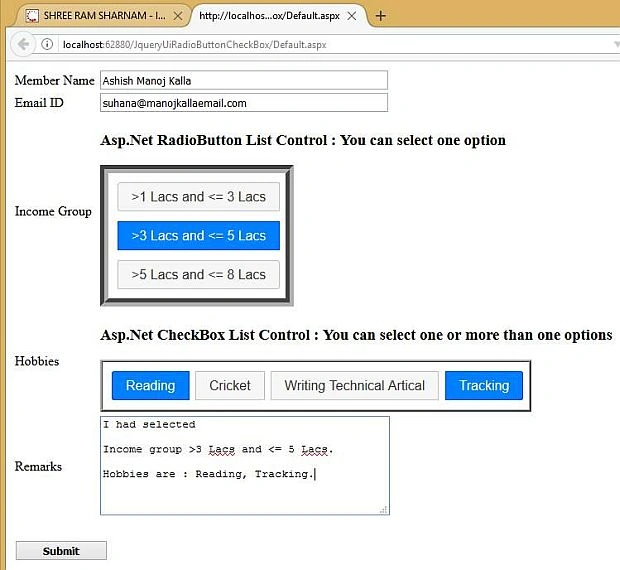Click the Email ID text field
Image resolution: width=620 pixels, height=570 pixels.
click(x=244, y=103)
